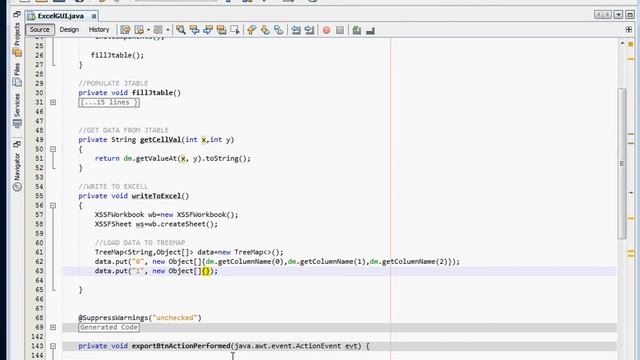640x360 pixels.
Task: Click Find Selection magnifier icon
Action: 181,30
